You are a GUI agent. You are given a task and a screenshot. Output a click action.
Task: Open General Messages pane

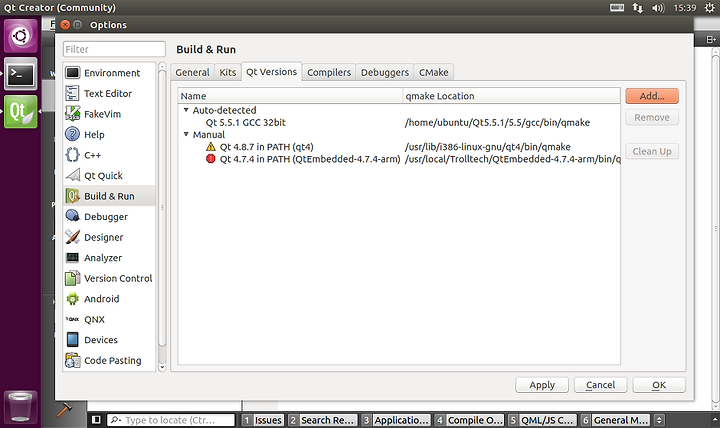615,420
